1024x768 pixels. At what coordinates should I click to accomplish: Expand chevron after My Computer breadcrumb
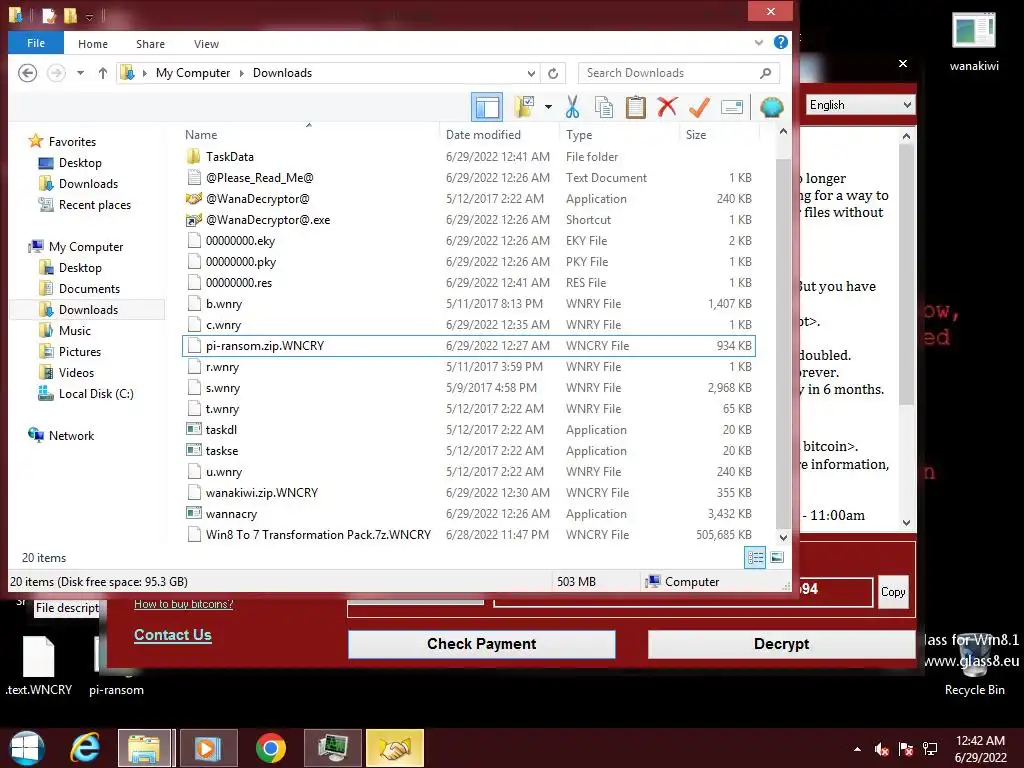coord(242,73)
